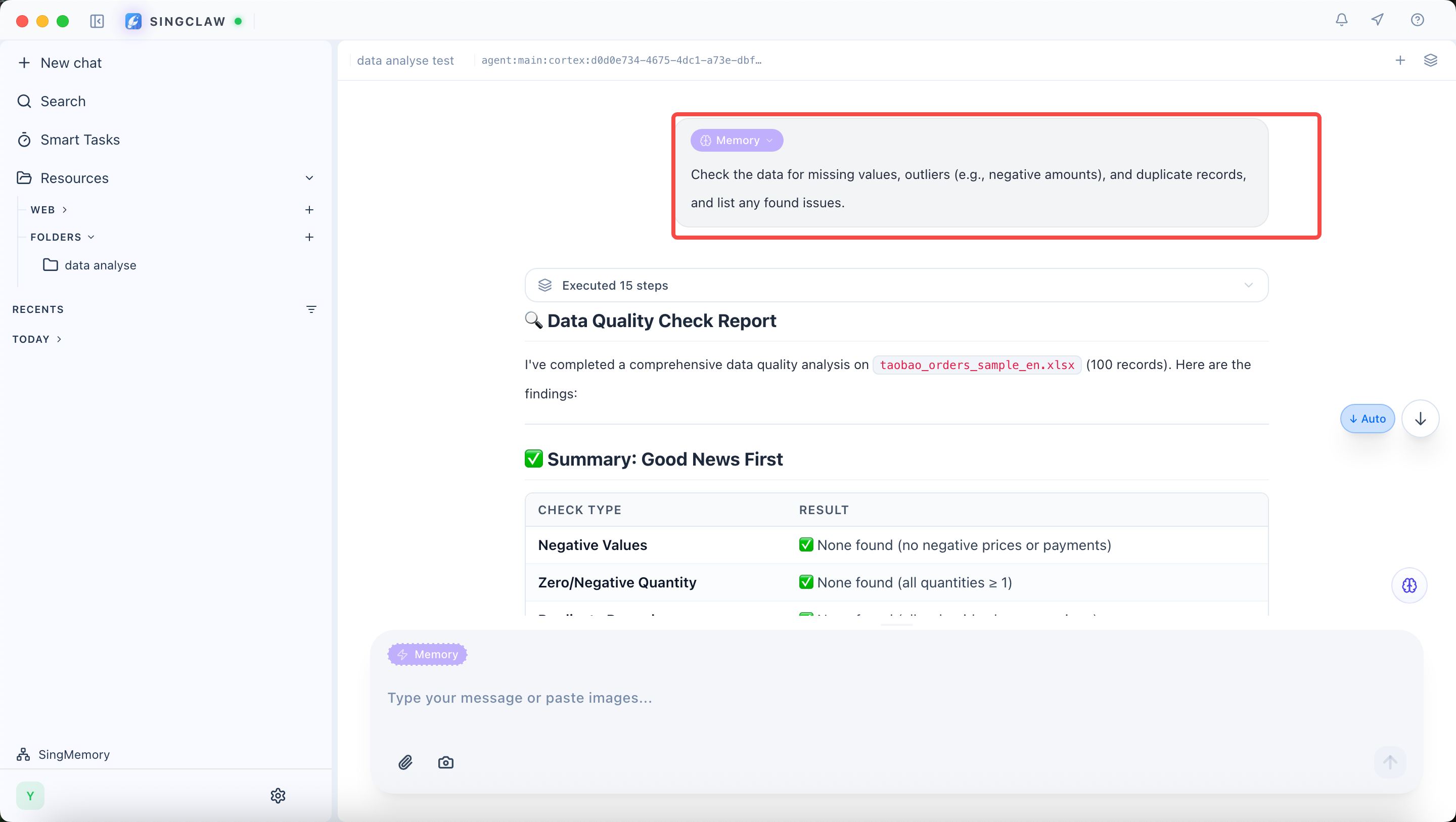Click the floating brain memory icon
Screen dimensions: 1456x822
click(1409, 585)
